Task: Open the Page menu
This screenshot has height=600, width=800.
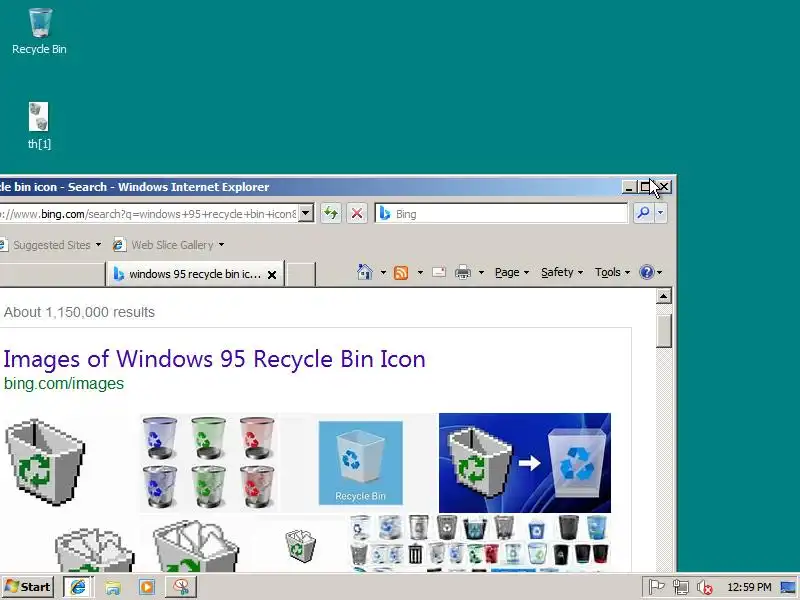Action: tap(512, 272)
